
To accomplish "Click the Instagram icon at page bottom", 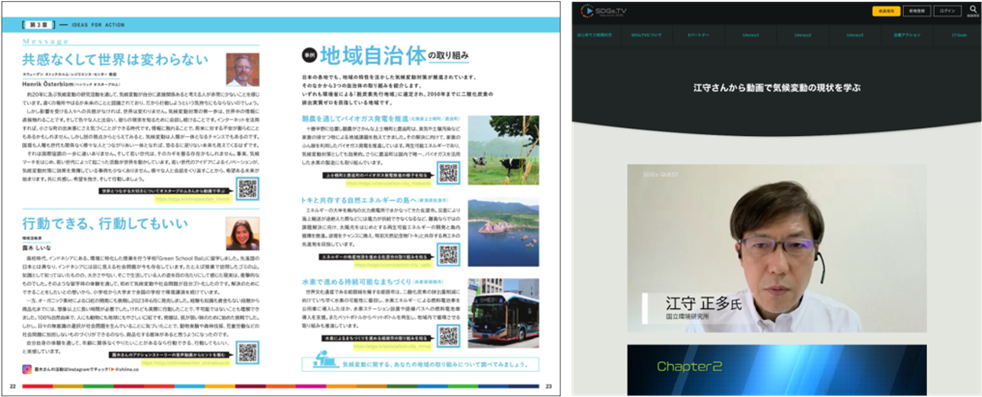I will point(27,370).
